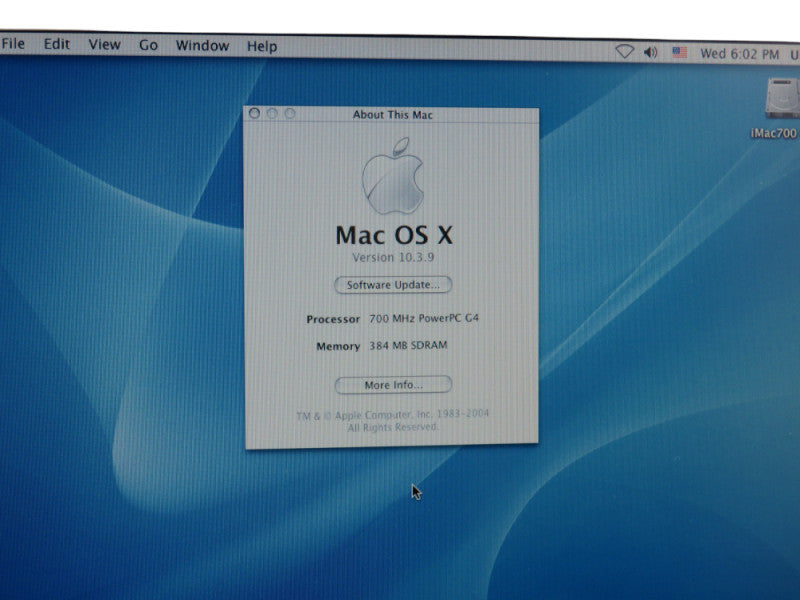Click the Apple logo in About This Mac
This screenshot has height=600, width=800.
(393, 176)
